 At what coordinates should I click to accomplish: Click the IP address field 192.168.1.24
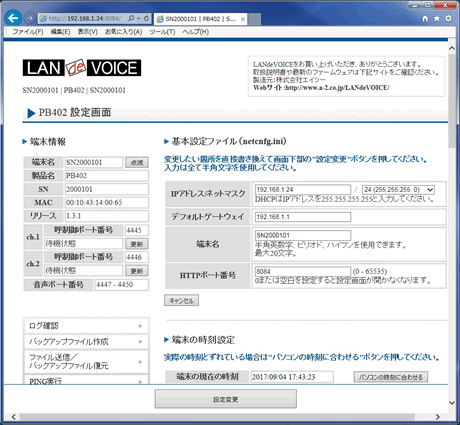point(303,190)
